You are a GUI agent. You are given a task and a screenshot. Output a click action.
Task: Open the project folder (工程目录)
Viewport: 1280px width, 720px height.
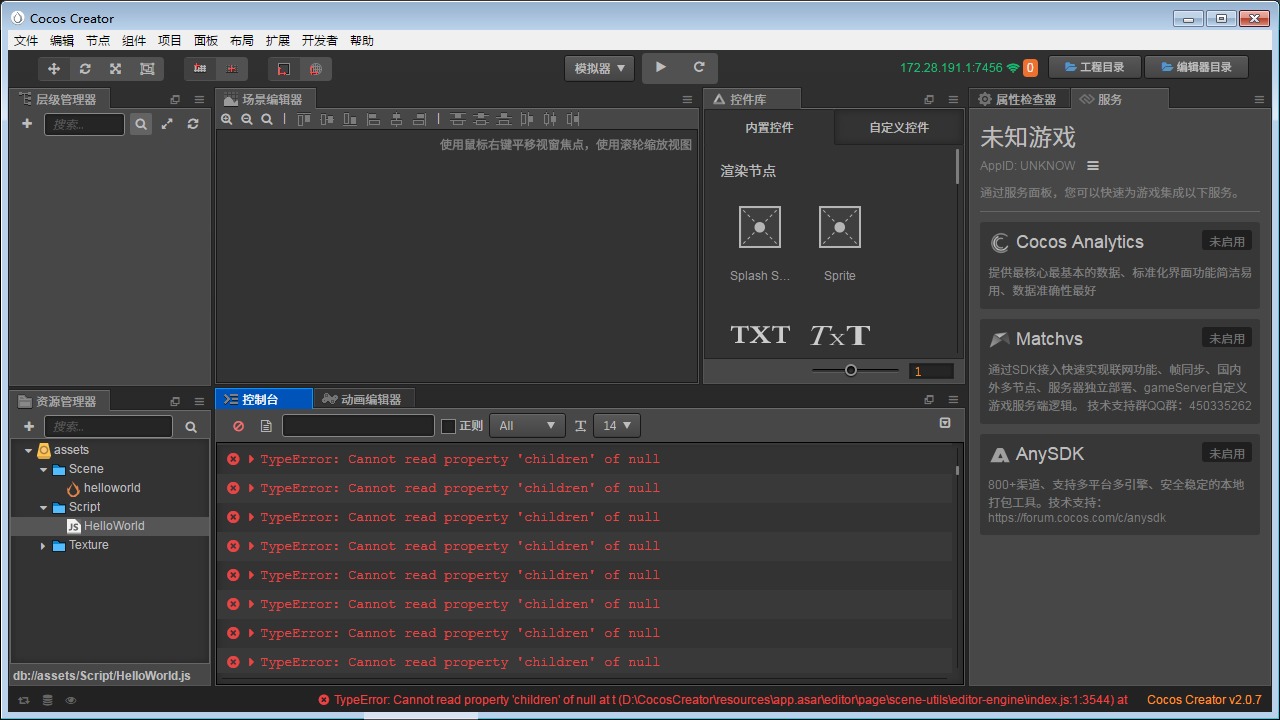[1095, 67]
